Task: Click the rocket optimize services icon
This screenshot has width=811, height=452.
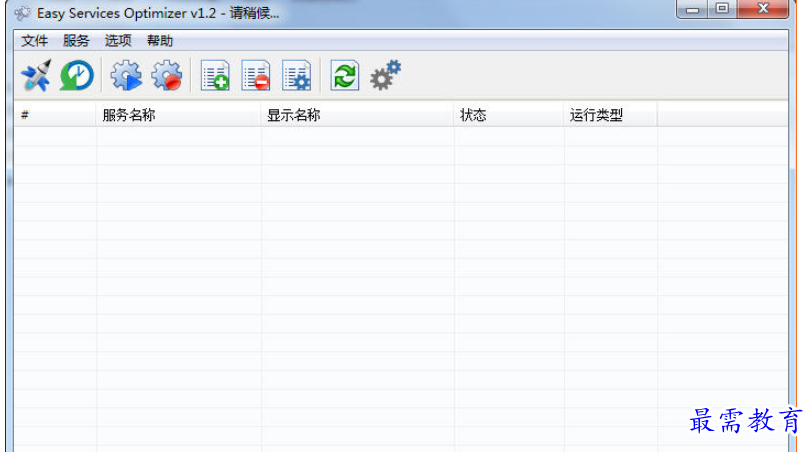Action: (x=36, y=76)
